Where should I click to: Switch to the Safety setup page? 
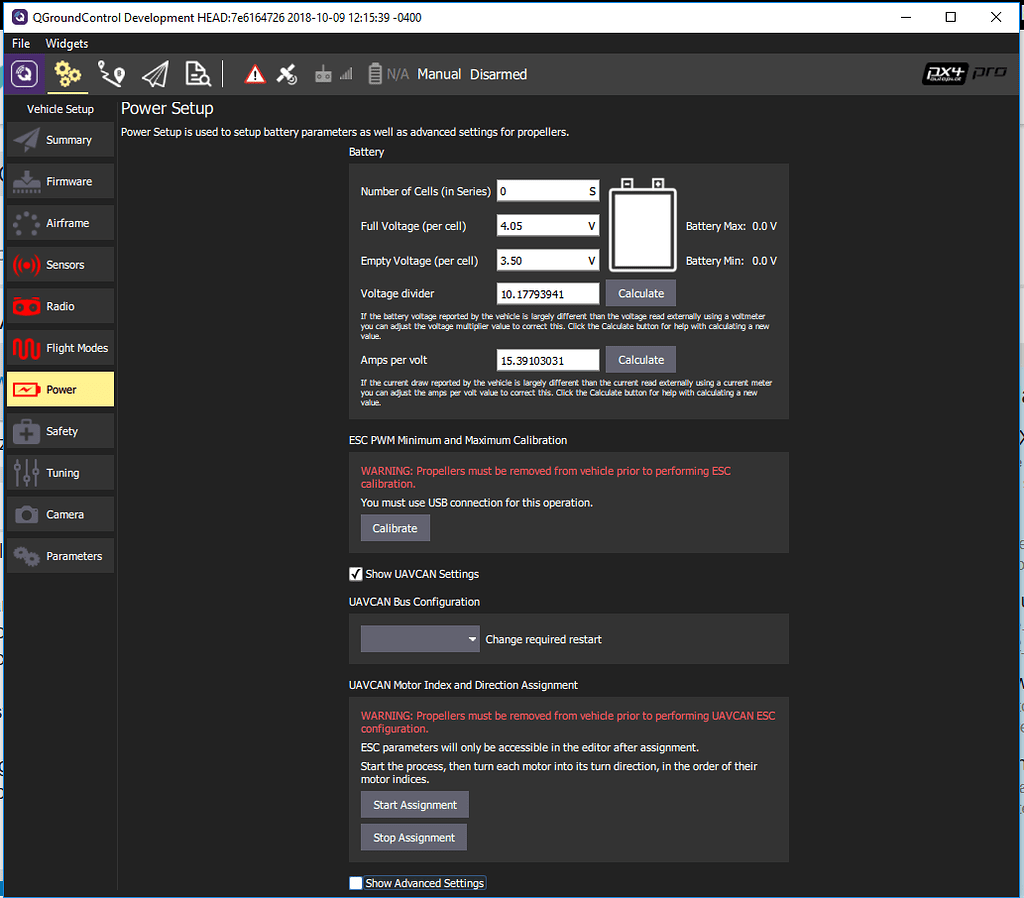point(60,430)
